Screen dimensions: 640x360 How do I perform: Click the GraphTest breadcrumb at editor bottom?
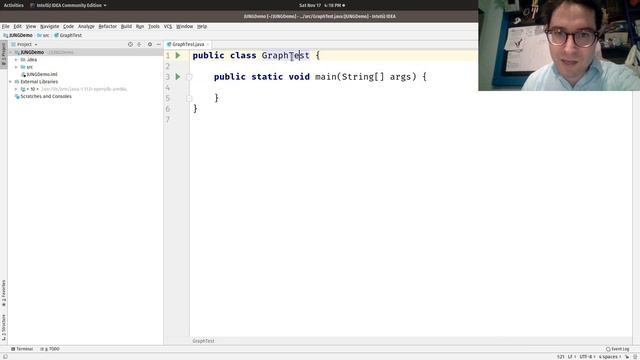[x=203, y=341]
